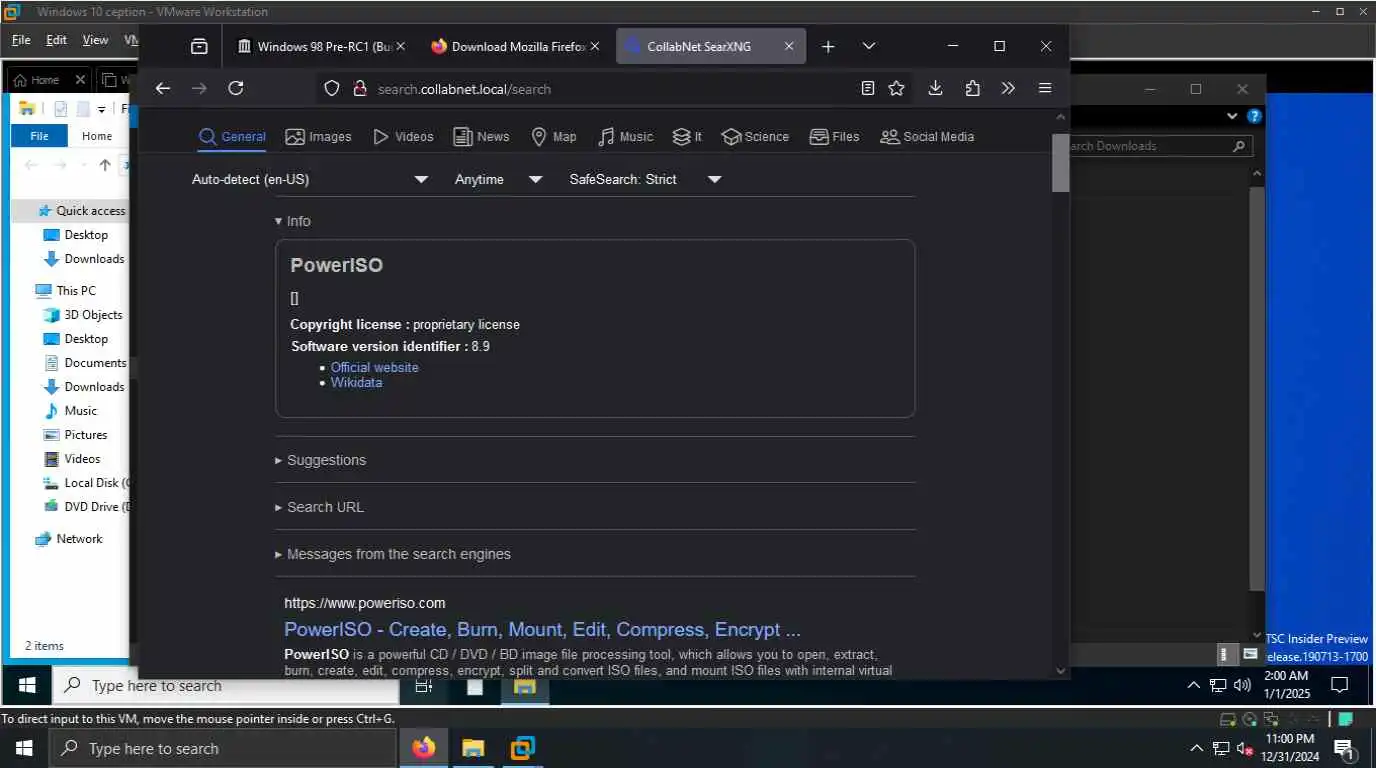Click site security padlock icon
This screenshot has width=1376, height=768.
click(x=360, y=88)
